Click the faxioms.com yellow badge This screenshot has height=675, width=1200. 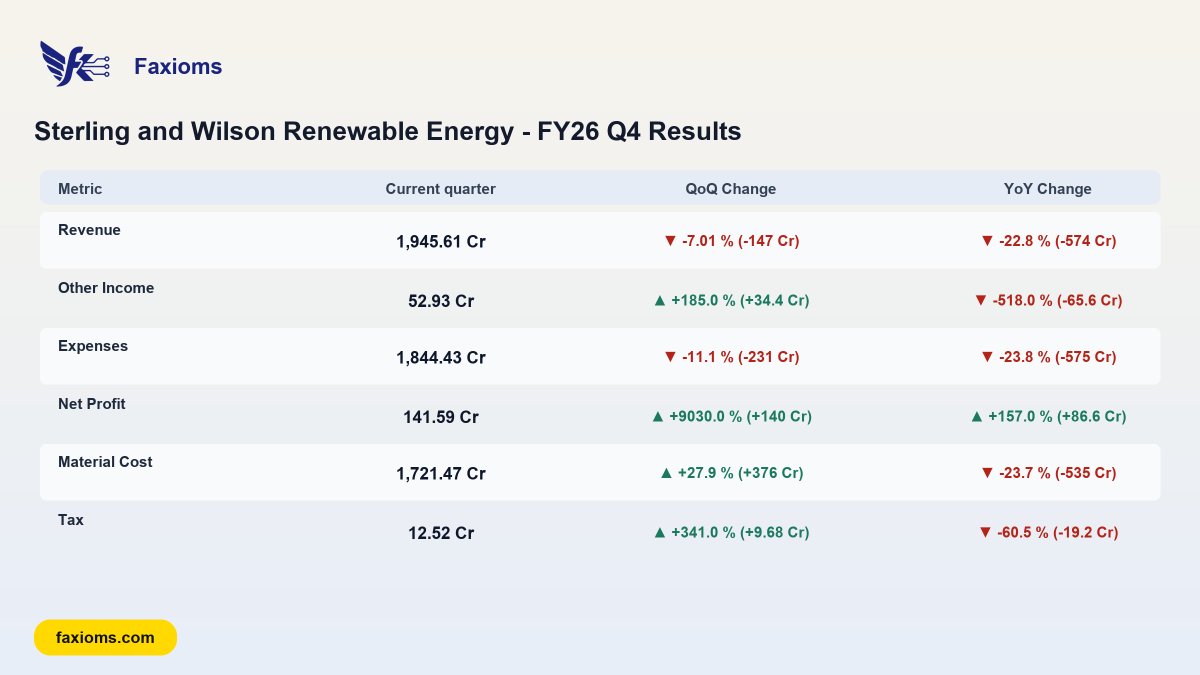tap(105, 637)
